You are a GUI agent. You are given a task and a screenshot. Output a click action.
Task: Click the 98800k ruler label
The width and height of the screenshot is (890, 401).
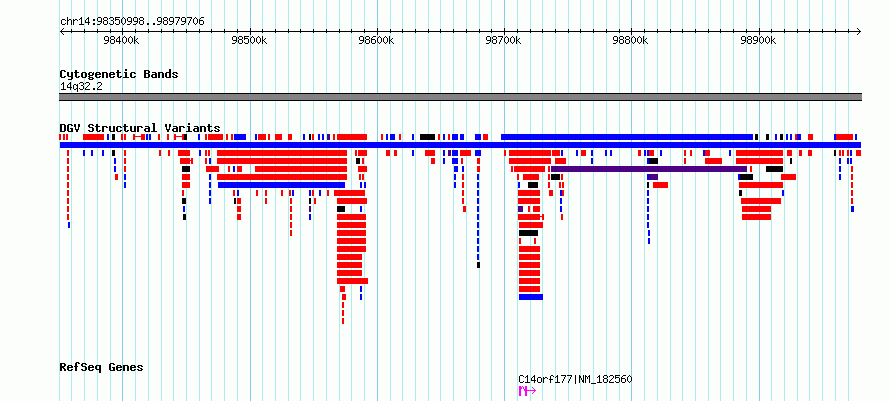[x=631, y=41]
